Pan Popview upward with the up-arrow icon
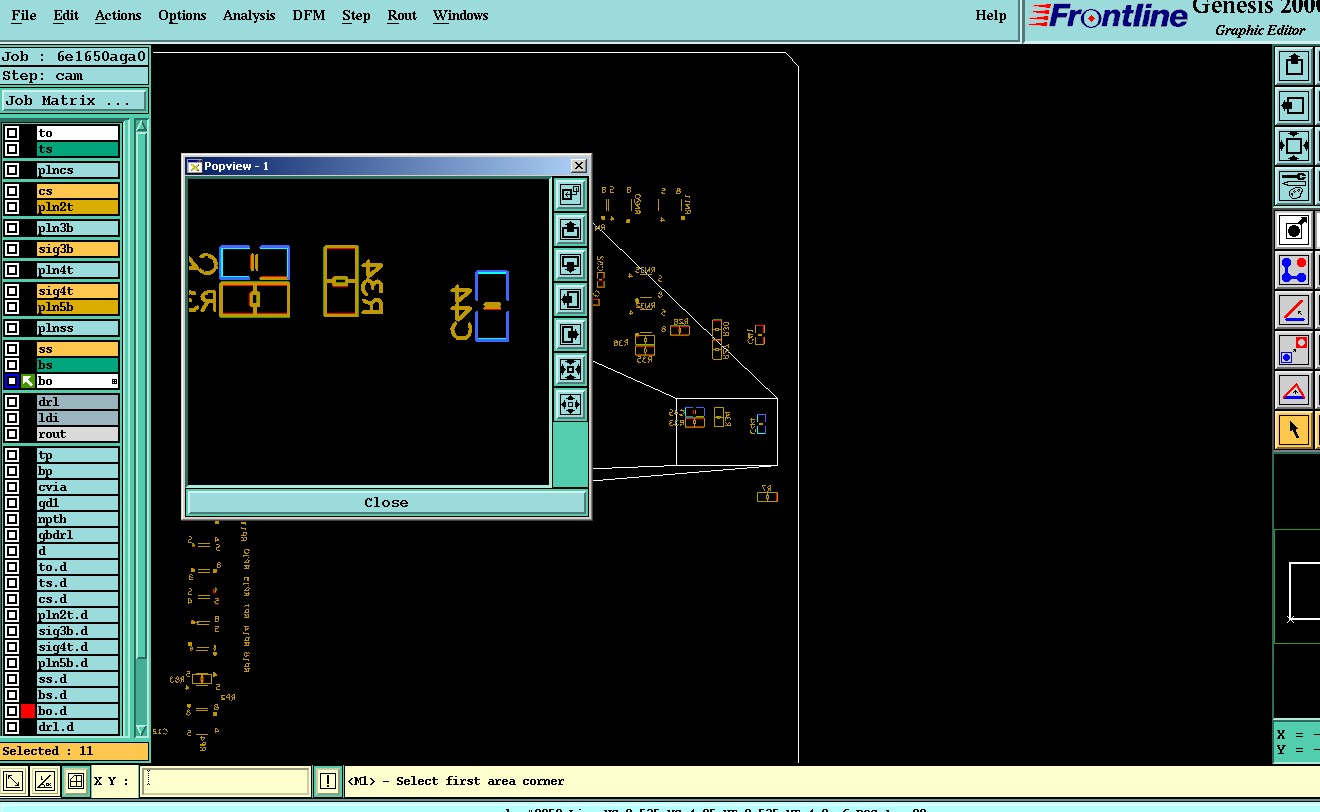Viewport: 1320px width, 812px height. 570,230
